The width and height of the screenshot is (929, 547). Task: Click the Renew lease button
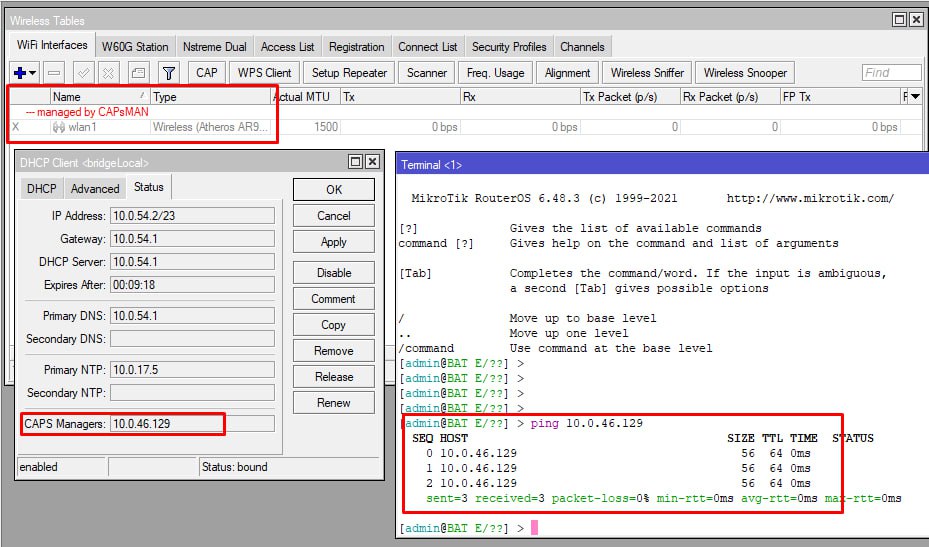click(334, 403)
